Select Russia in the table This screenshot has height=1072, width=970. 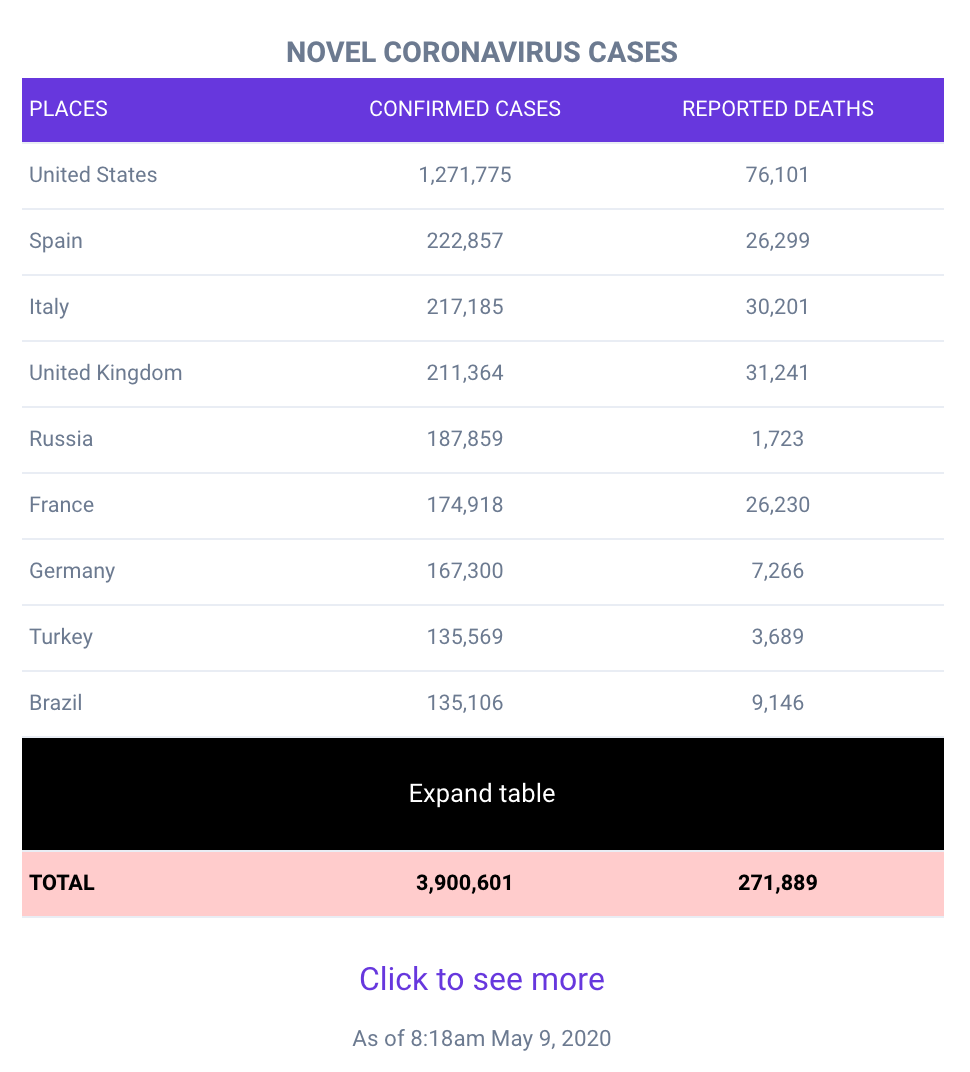point(61,439)
